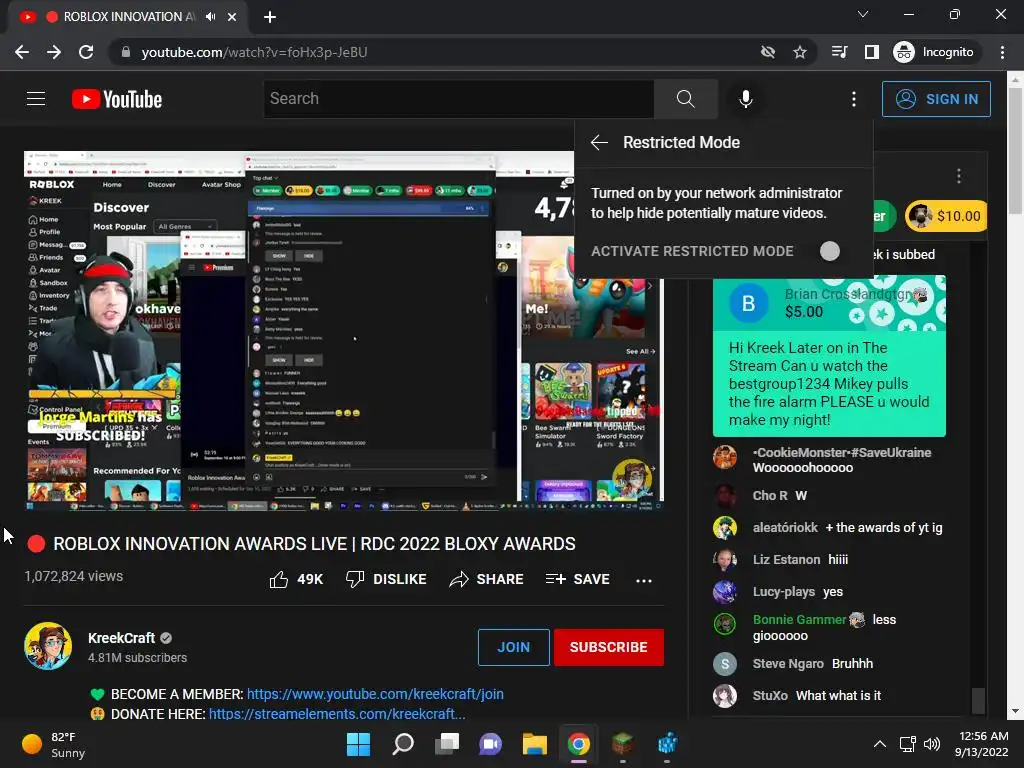This screenshot has height=768, width=1024.
Task: Expand the tab search chevron
Action: (863, 14)
